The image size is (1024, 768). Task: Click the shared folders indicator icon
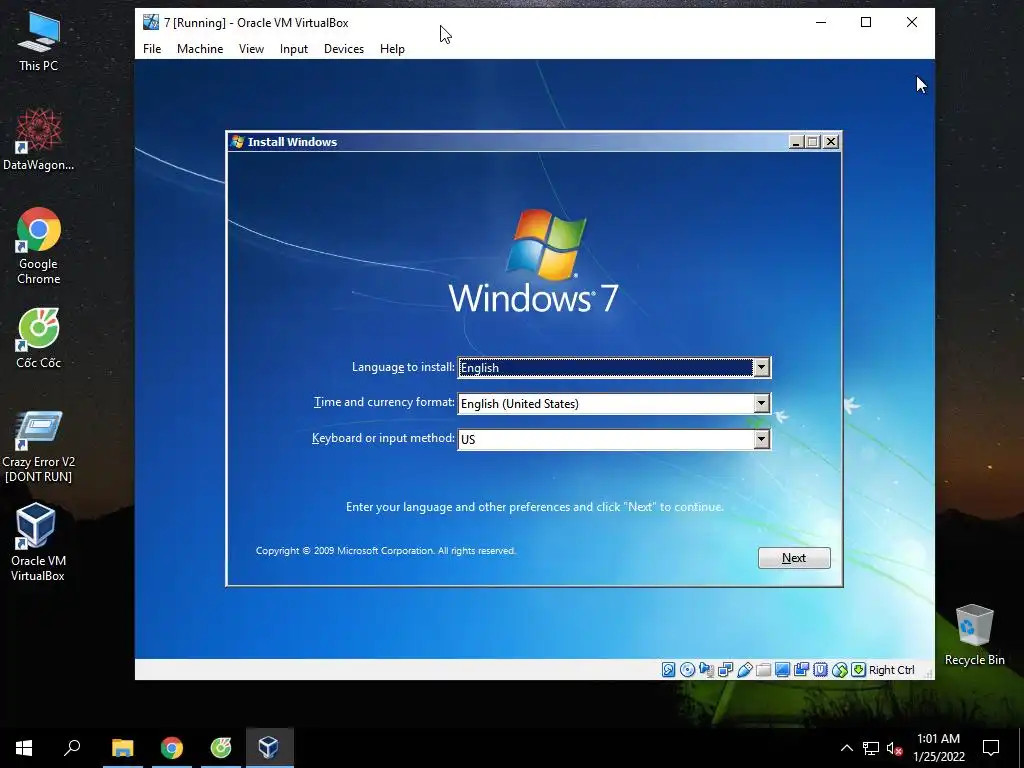click(x=763, y=669)
